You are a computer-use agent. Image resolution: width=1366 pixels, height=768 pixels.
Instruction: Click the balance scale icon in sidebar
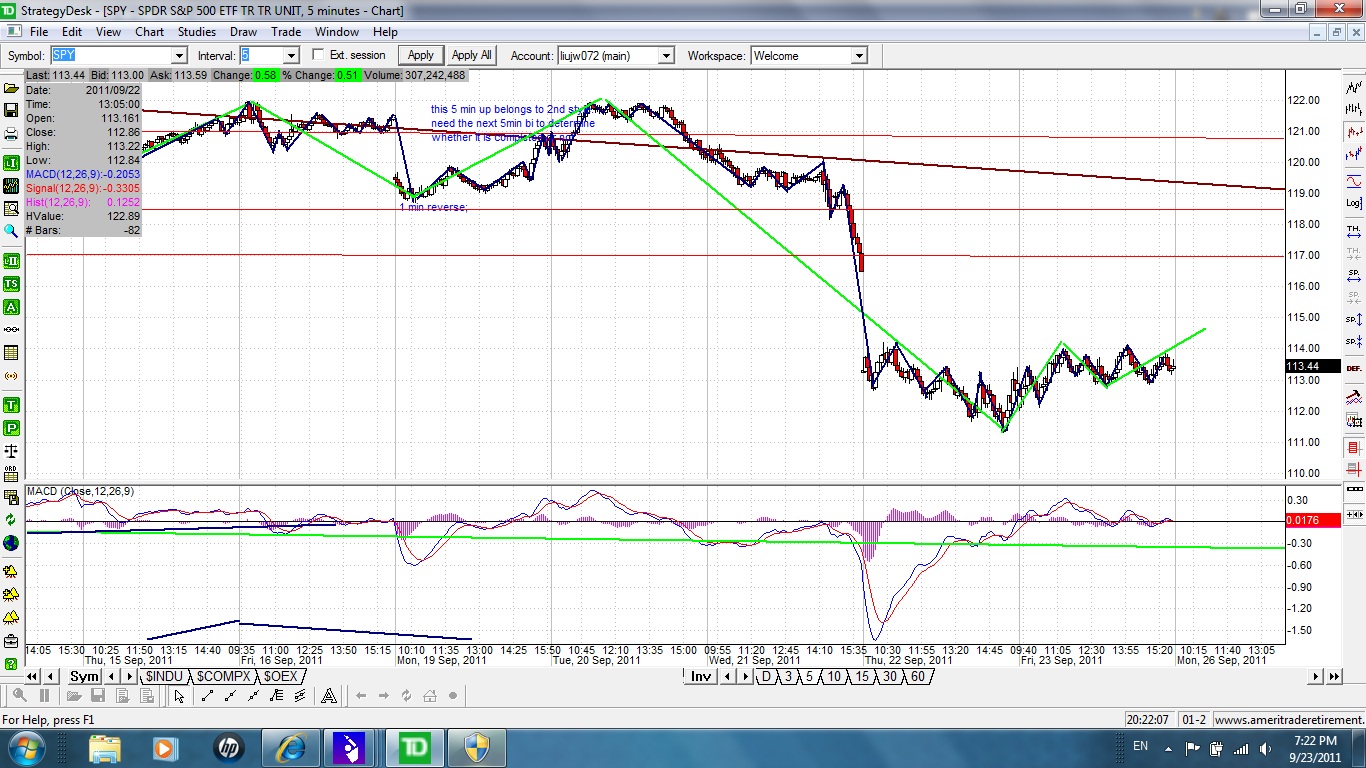click(x=12, y=451)
